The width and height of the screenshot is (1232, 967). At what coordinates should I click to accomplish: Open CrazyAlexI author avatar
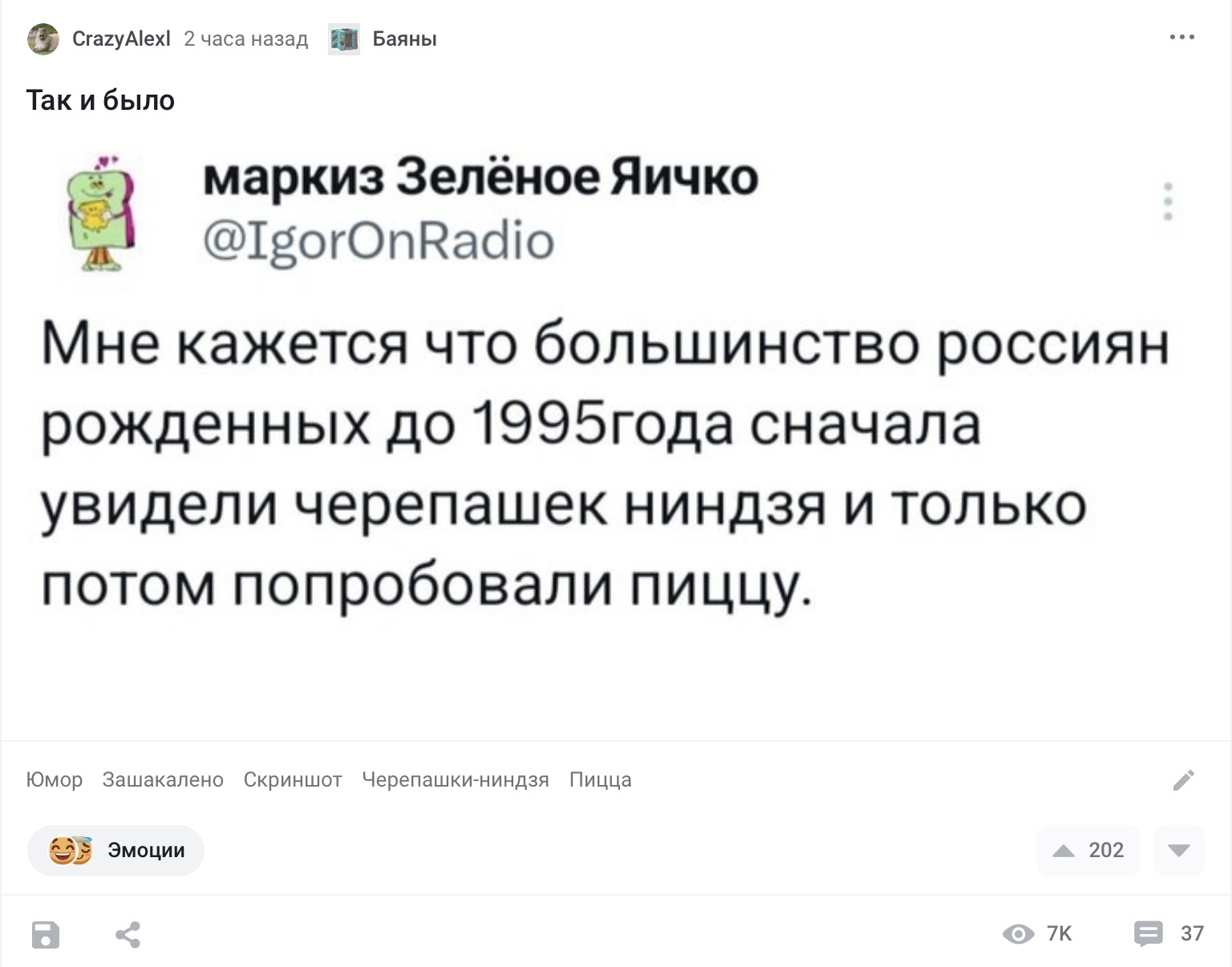tap(43, 39)
